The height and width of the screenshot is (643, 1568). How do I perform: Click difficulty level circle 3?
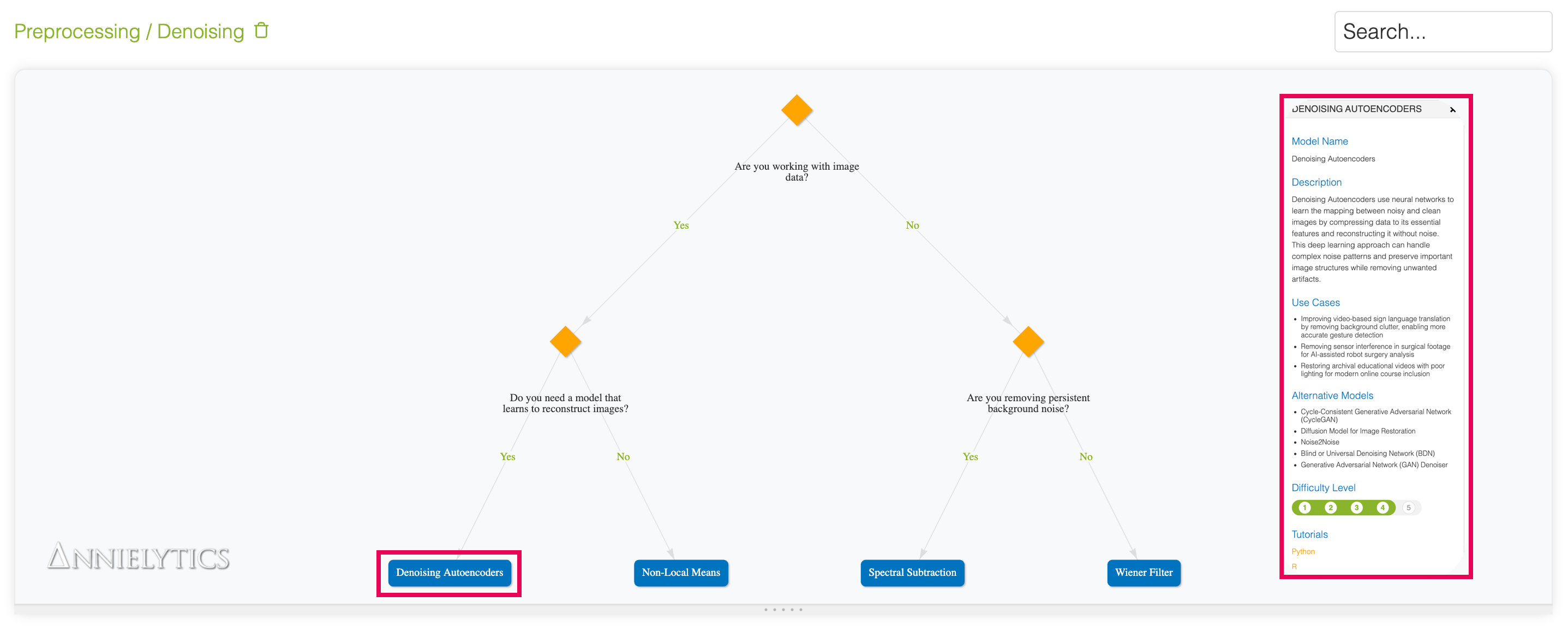pyautogui.click(x=1356, y=508)
